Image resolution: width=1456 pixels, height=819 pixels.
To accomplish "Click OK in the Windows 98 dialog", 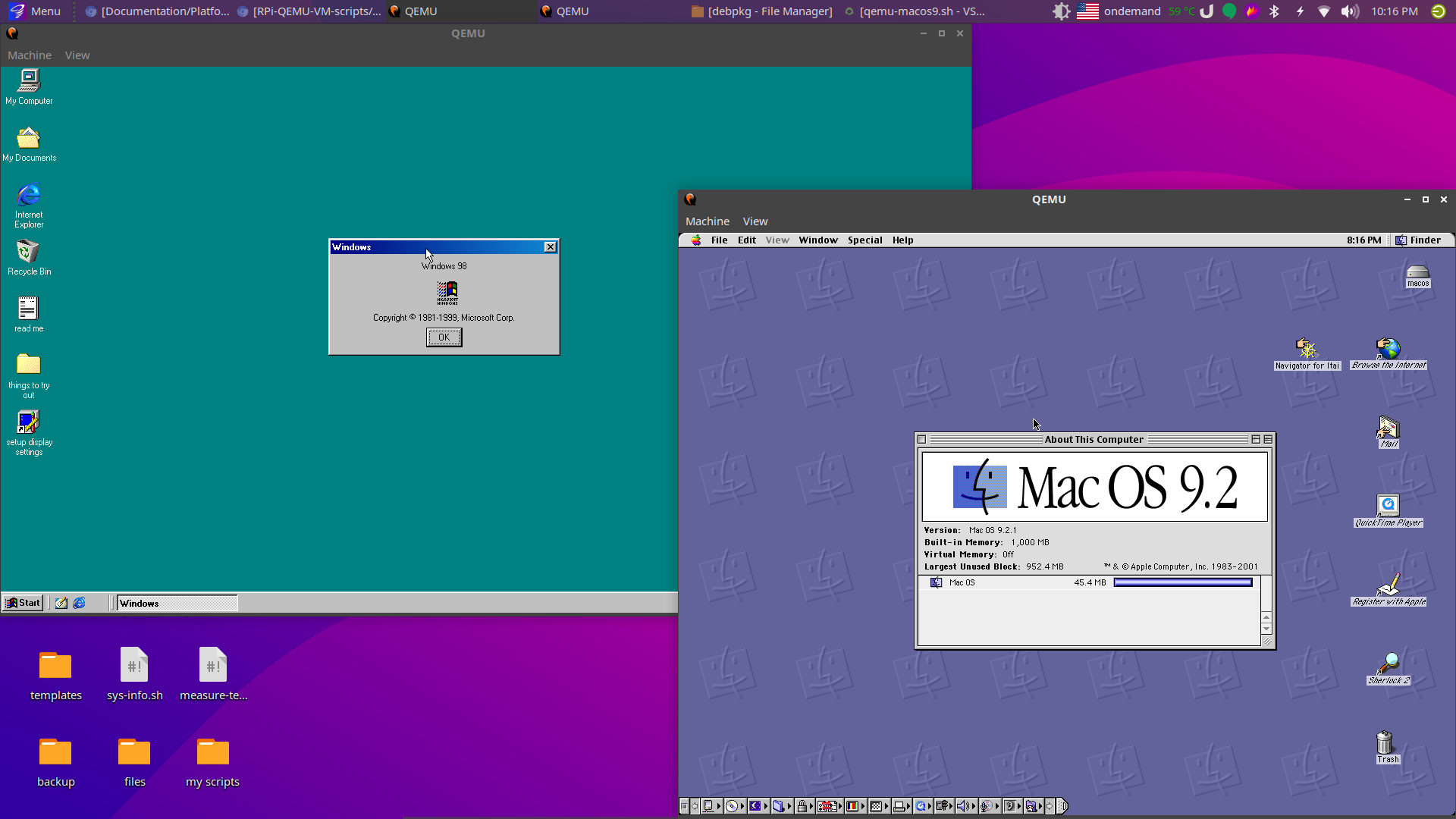I will coord(444,337).
